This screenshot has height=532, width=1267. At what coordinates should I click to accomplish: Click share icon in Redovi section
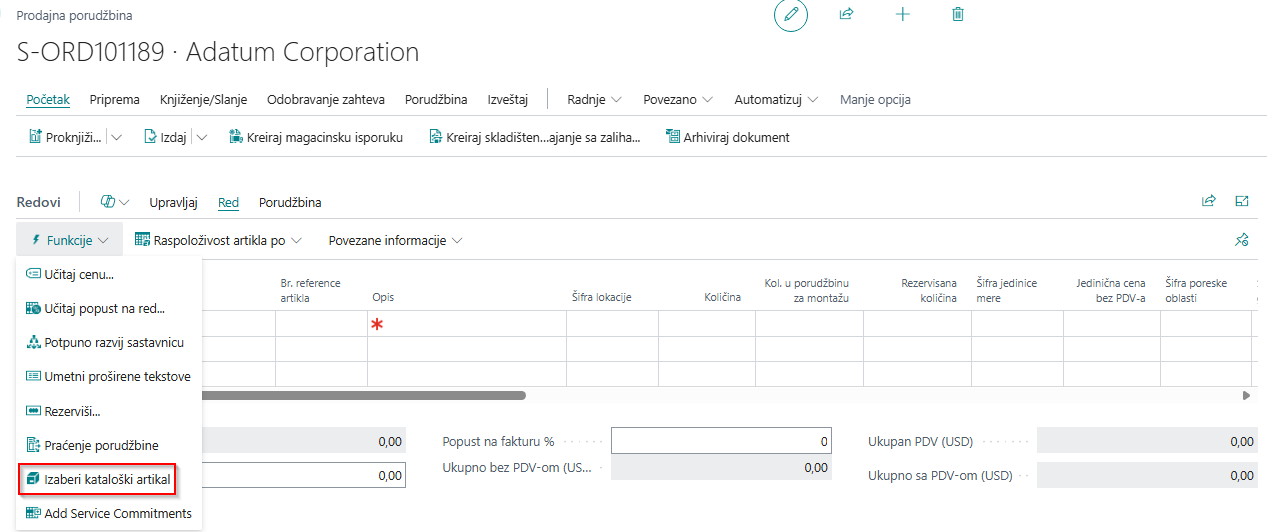(x=1208, y=201)
